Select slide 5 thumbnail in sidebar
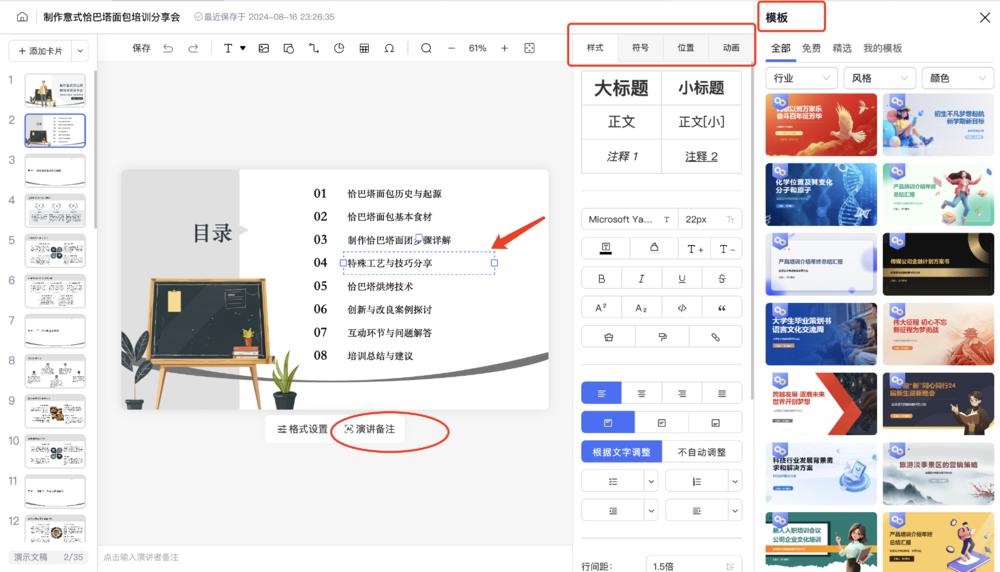1000x572 pixels. click(55, 250)
